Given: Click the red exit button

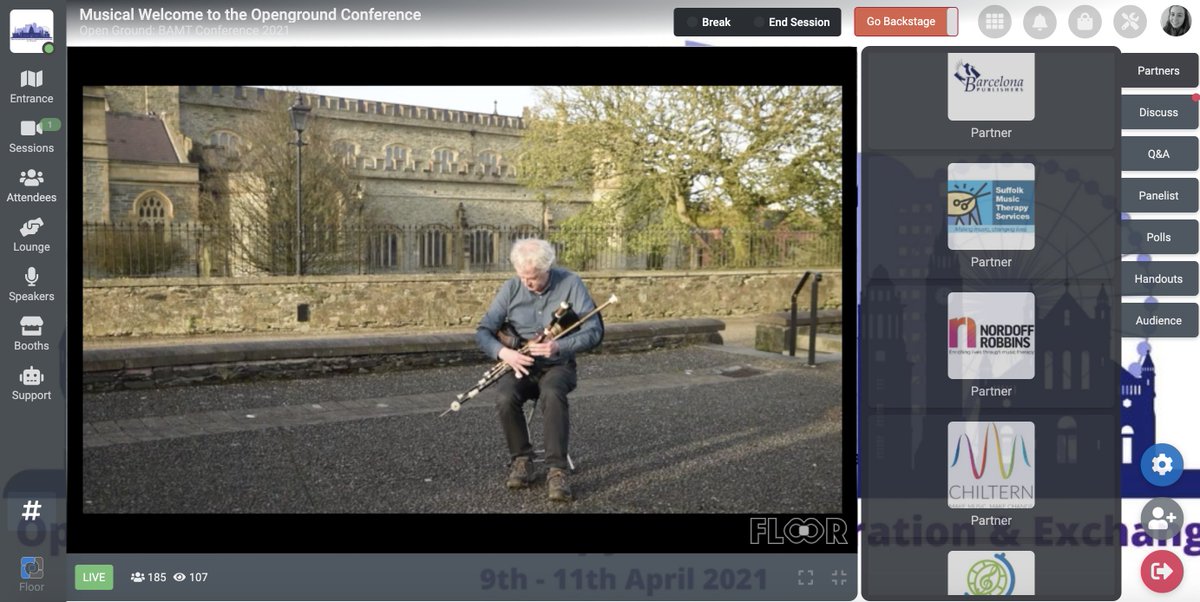Looking at the screenshot, I should [1162, 571].
